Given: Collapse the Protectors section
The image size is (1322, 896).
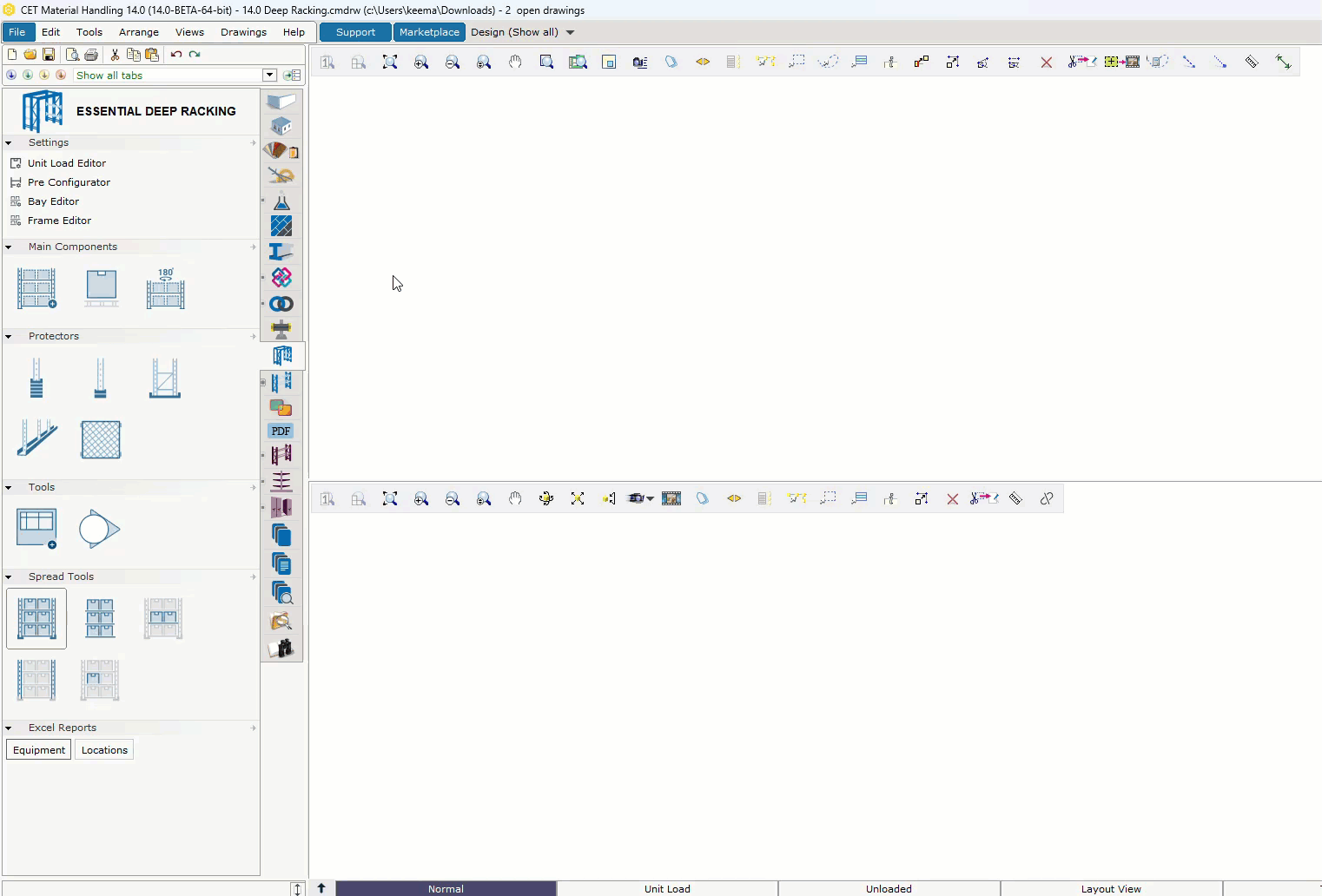Looking at the screenshot, I should click(x=9, y=336).
